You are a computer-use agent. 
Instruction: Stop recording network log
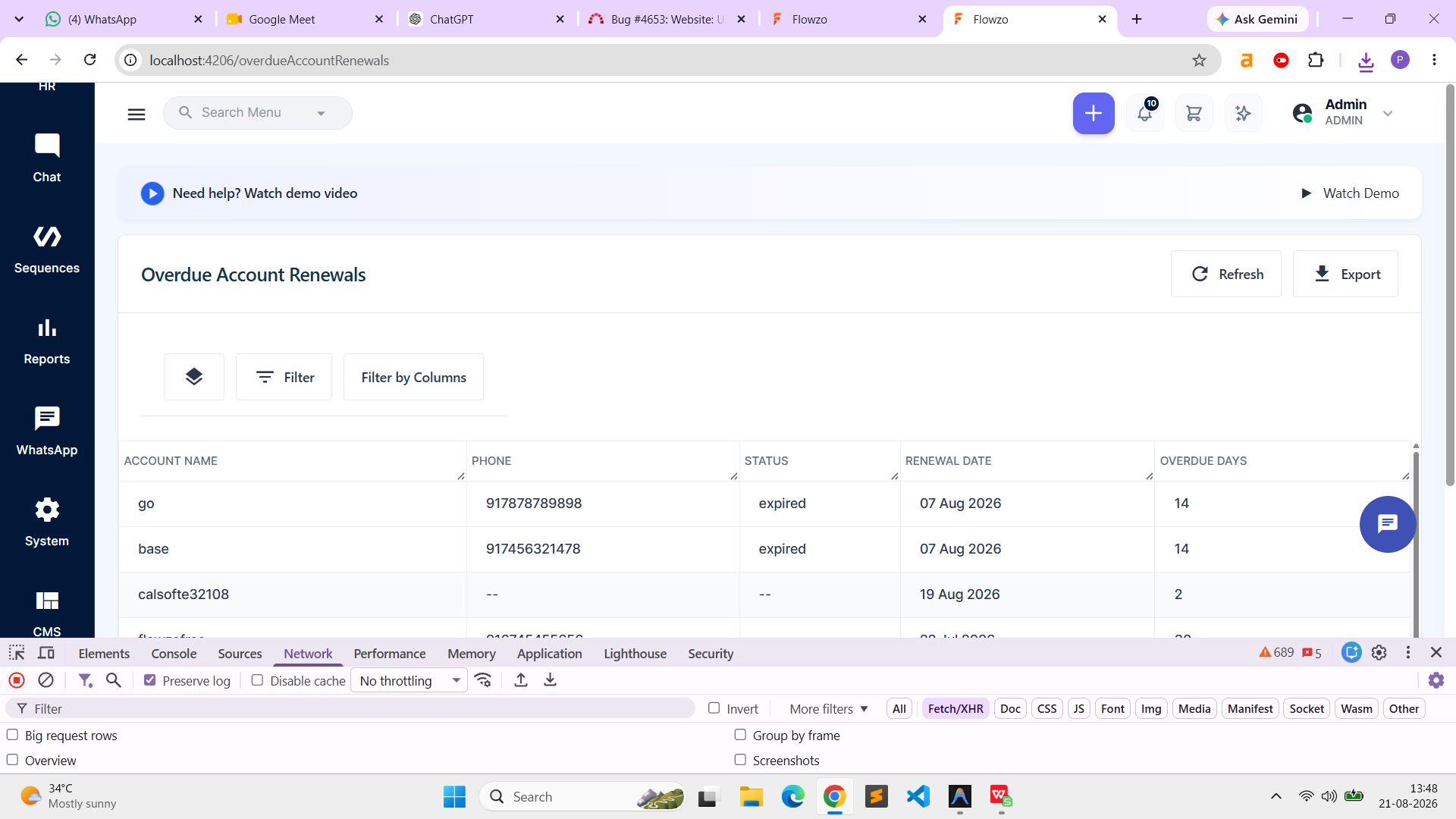pos(17,680)
